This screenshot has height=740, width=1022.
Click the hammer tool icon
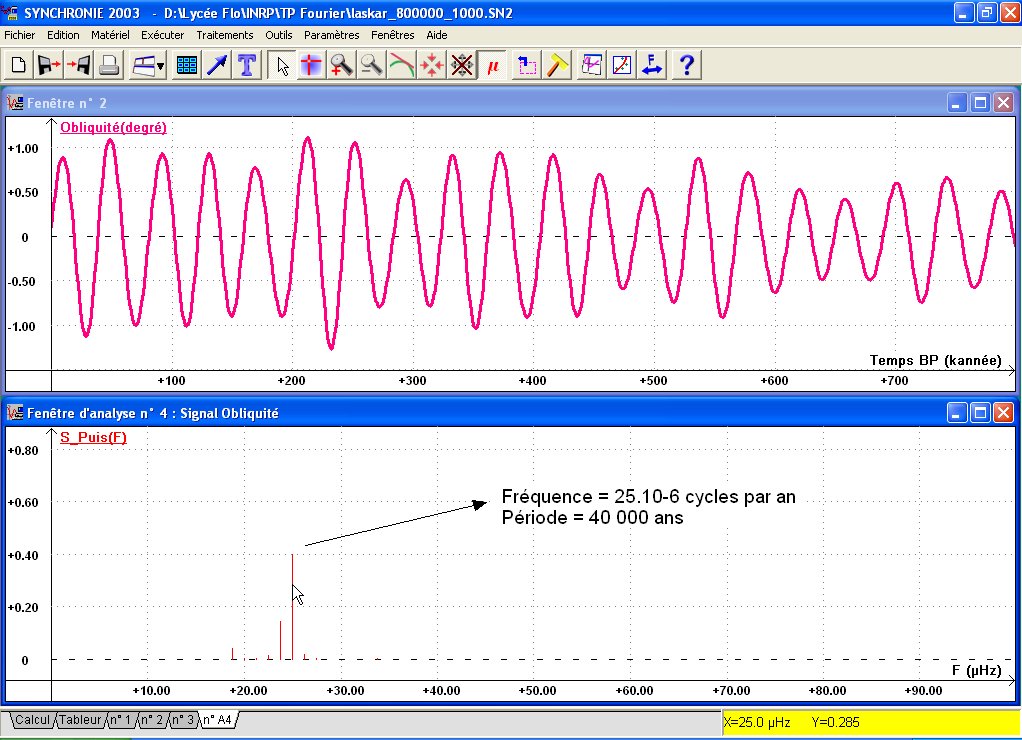[x=559, y=66]
